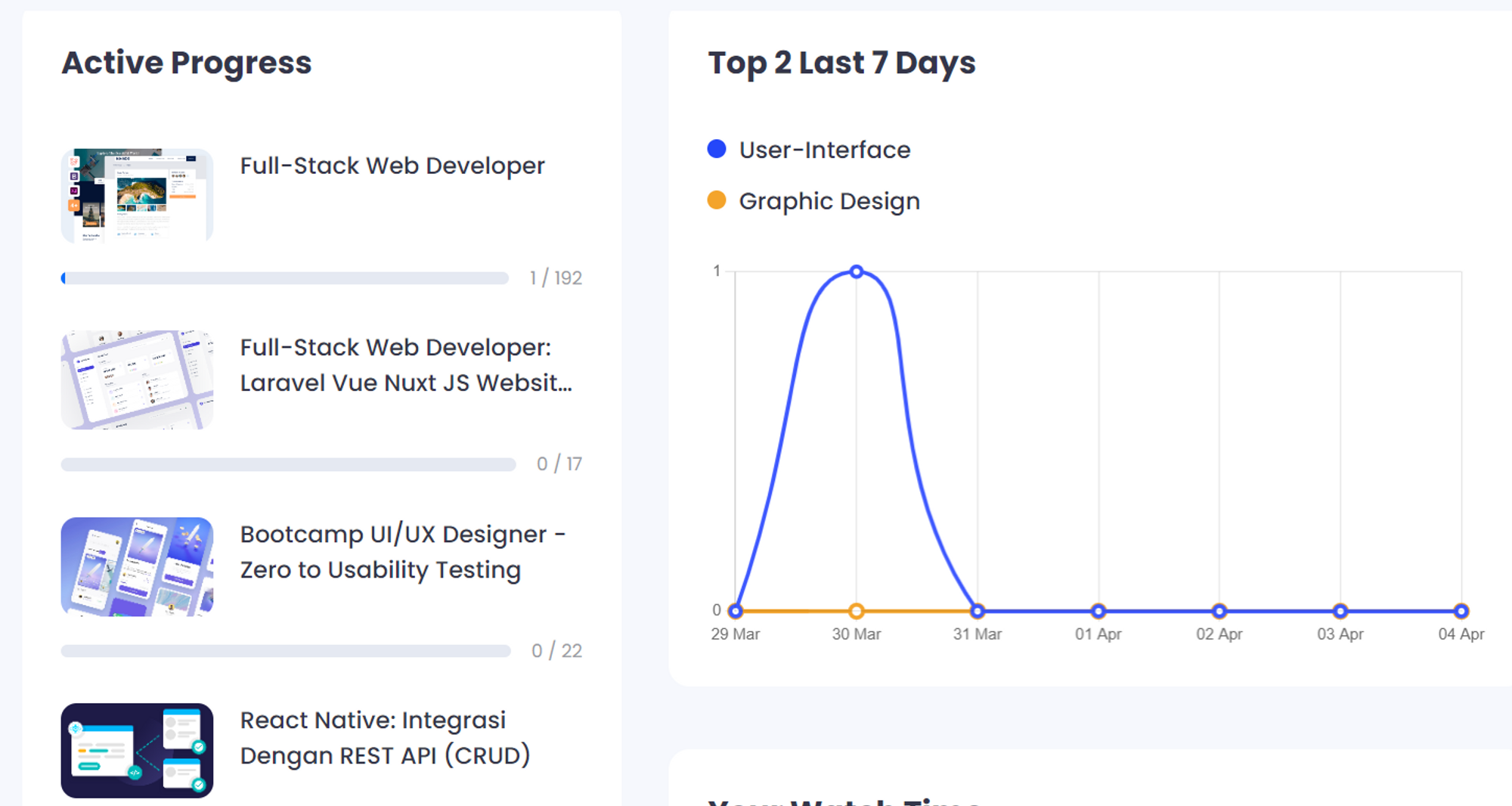This screenshot has width=1512, height=806.
Task: Click the progress bar showing 0 / 22
Action: (286, 651)
